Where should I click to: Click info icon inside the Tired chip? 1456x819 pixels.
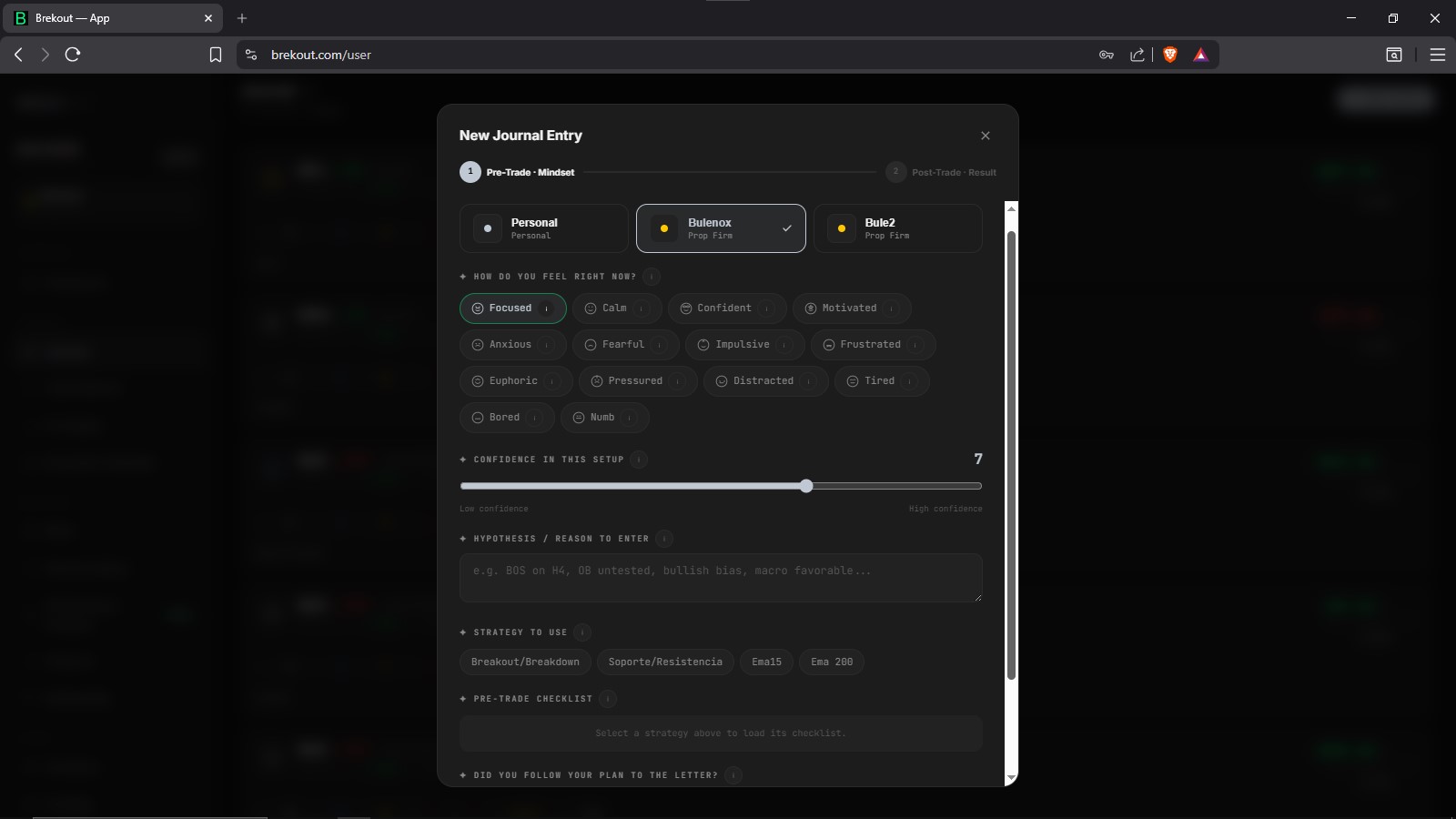[910, 381]
